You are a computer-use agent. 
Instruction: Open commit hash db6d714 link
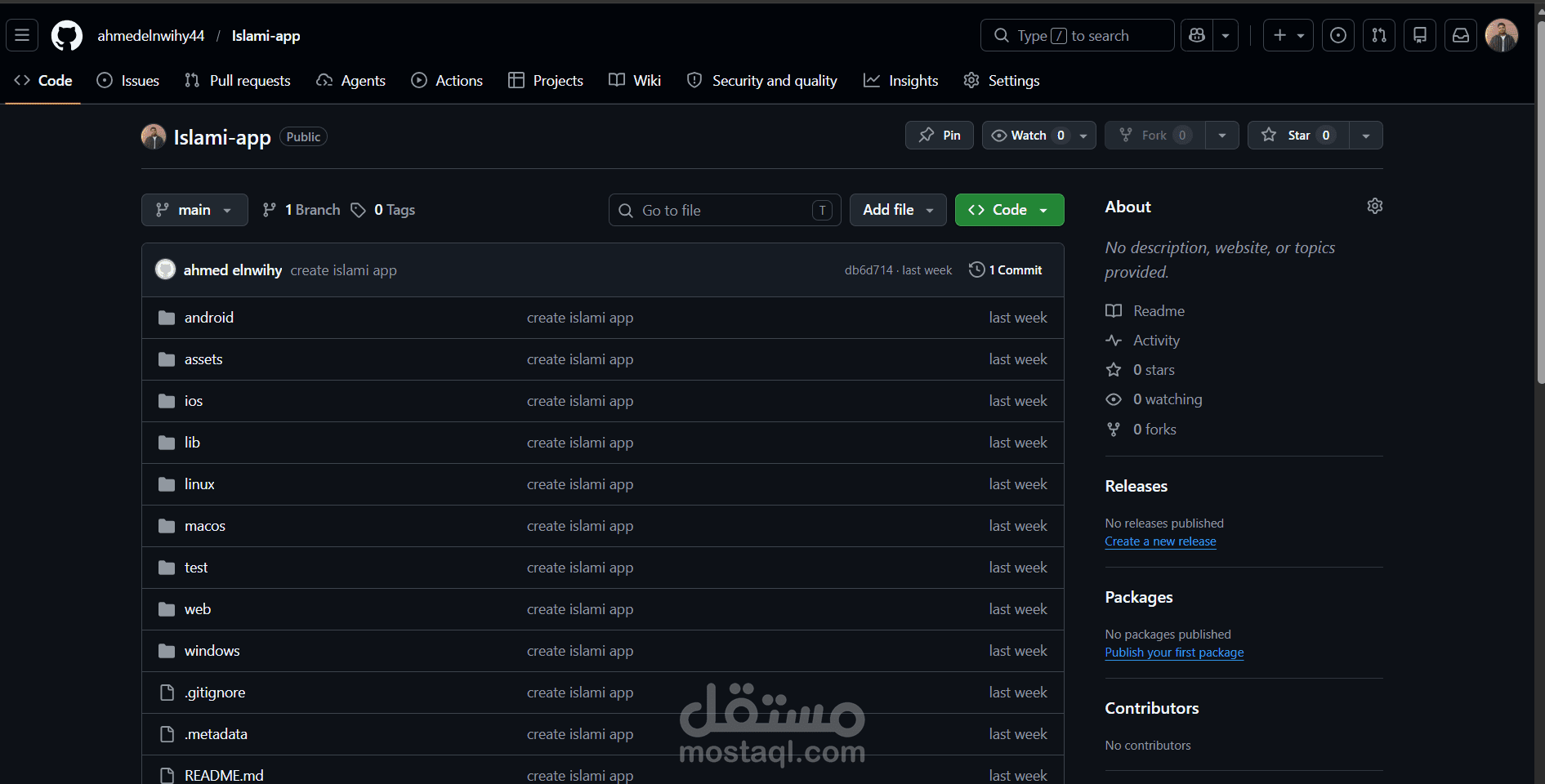(869, 270)
